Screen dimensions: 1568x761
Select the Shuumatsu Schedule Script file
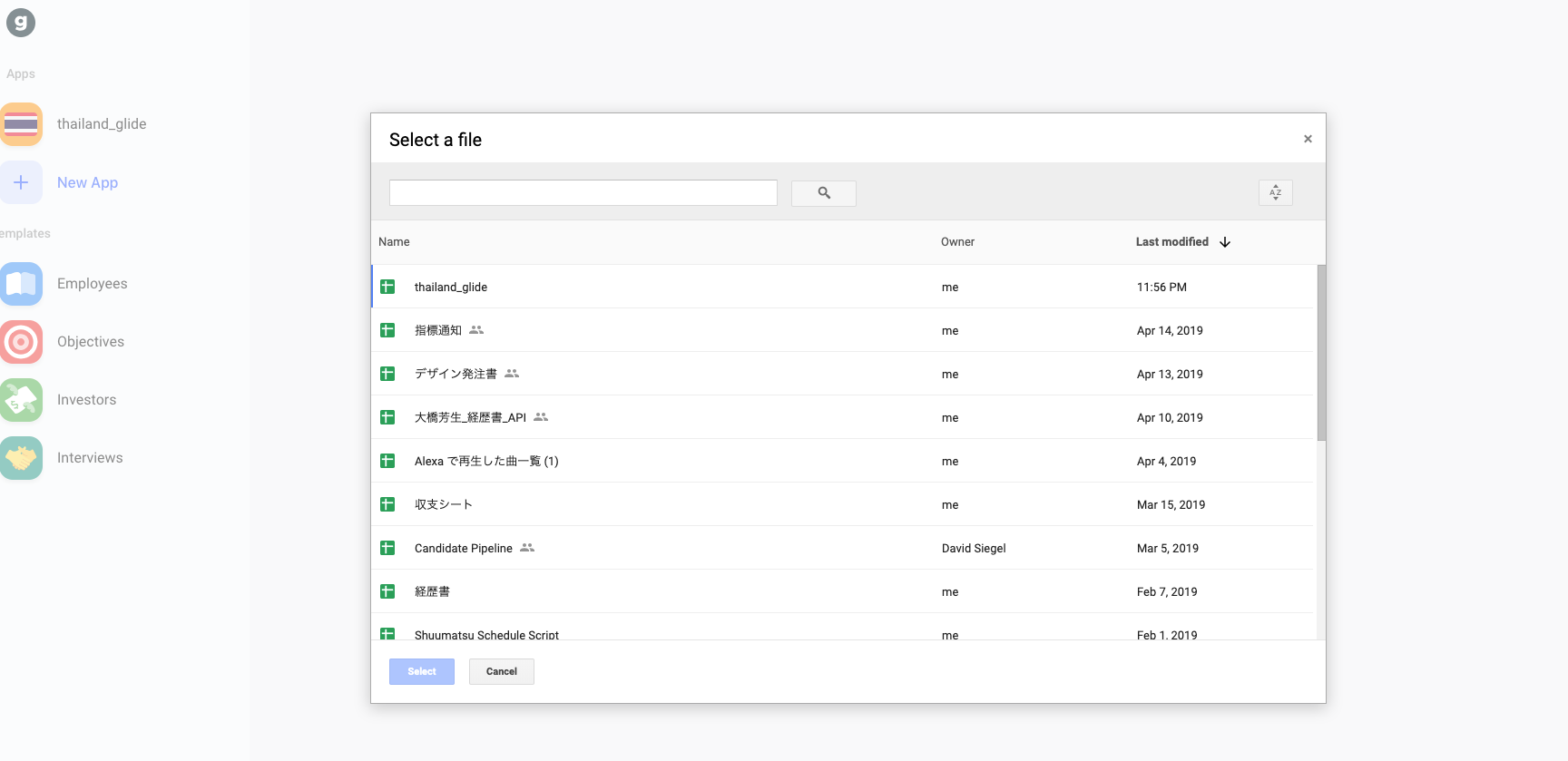point(486,635)
